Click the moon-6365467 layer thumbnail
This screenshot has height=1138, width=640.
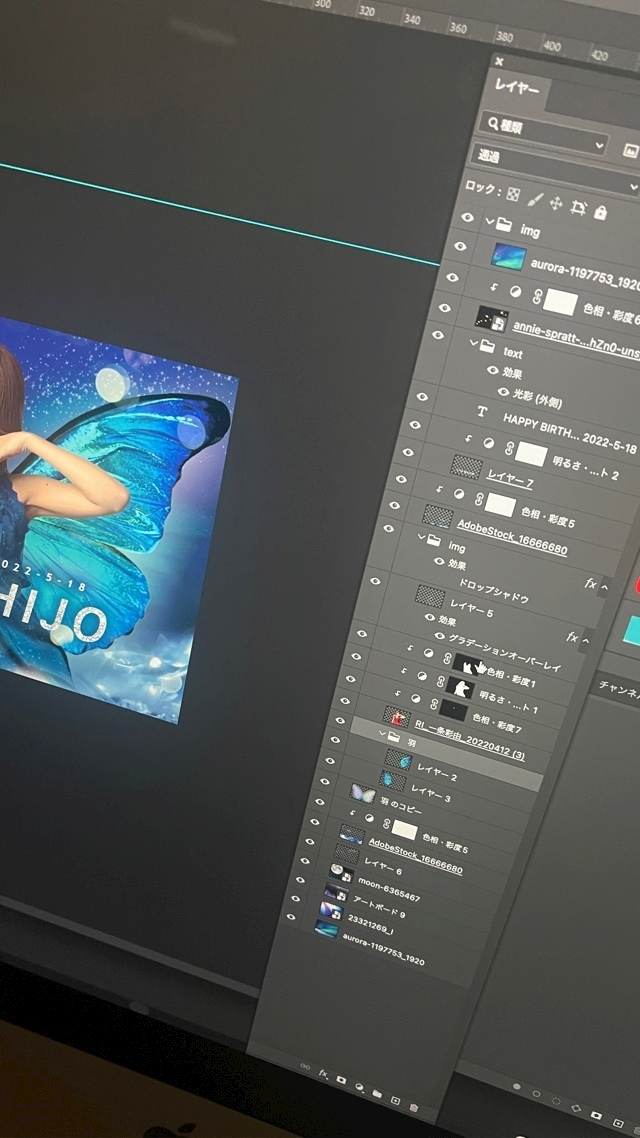(x=341, y=873)
